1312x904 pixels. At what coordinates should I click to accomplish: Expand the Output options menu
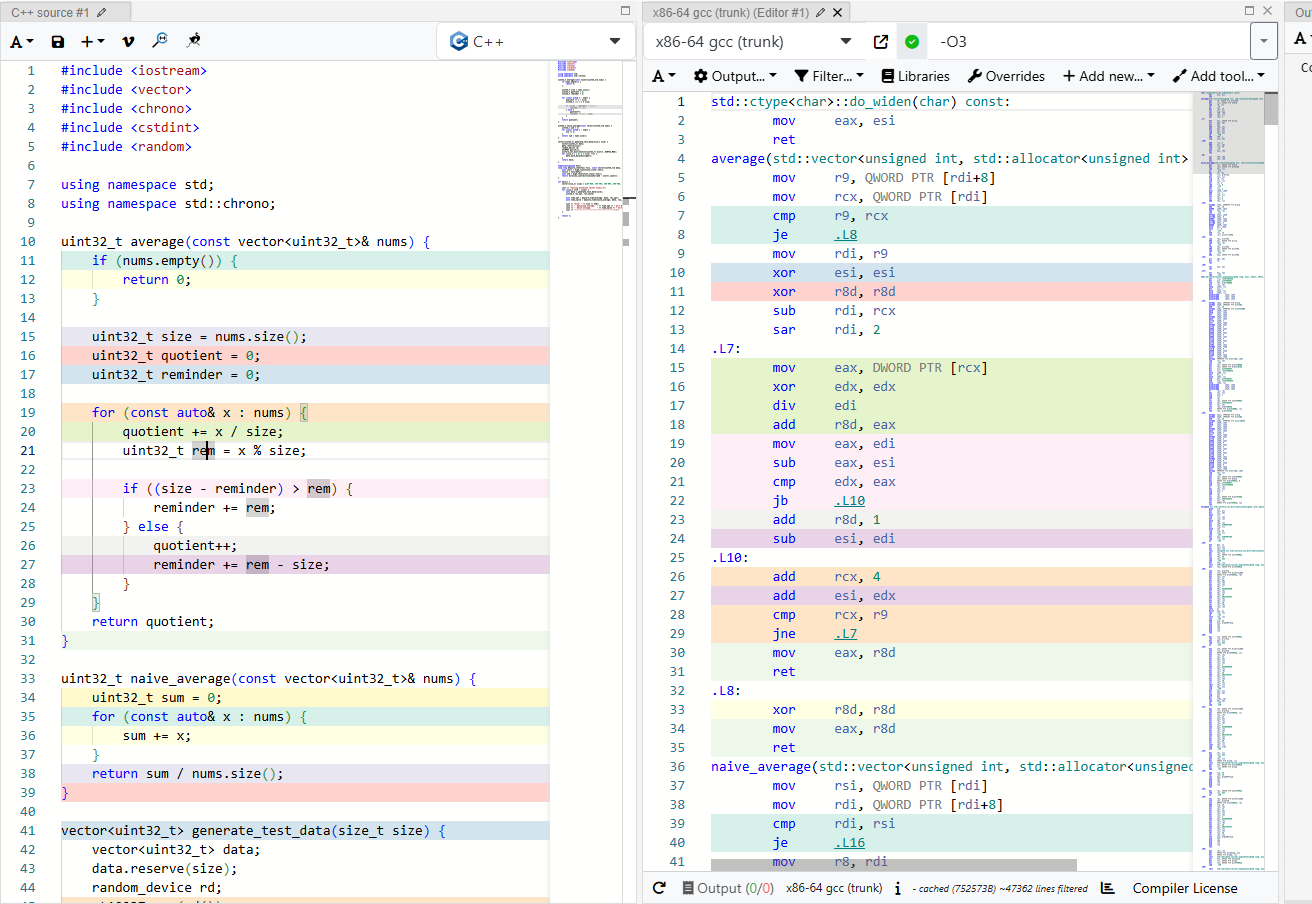click(x=735, y=76)
